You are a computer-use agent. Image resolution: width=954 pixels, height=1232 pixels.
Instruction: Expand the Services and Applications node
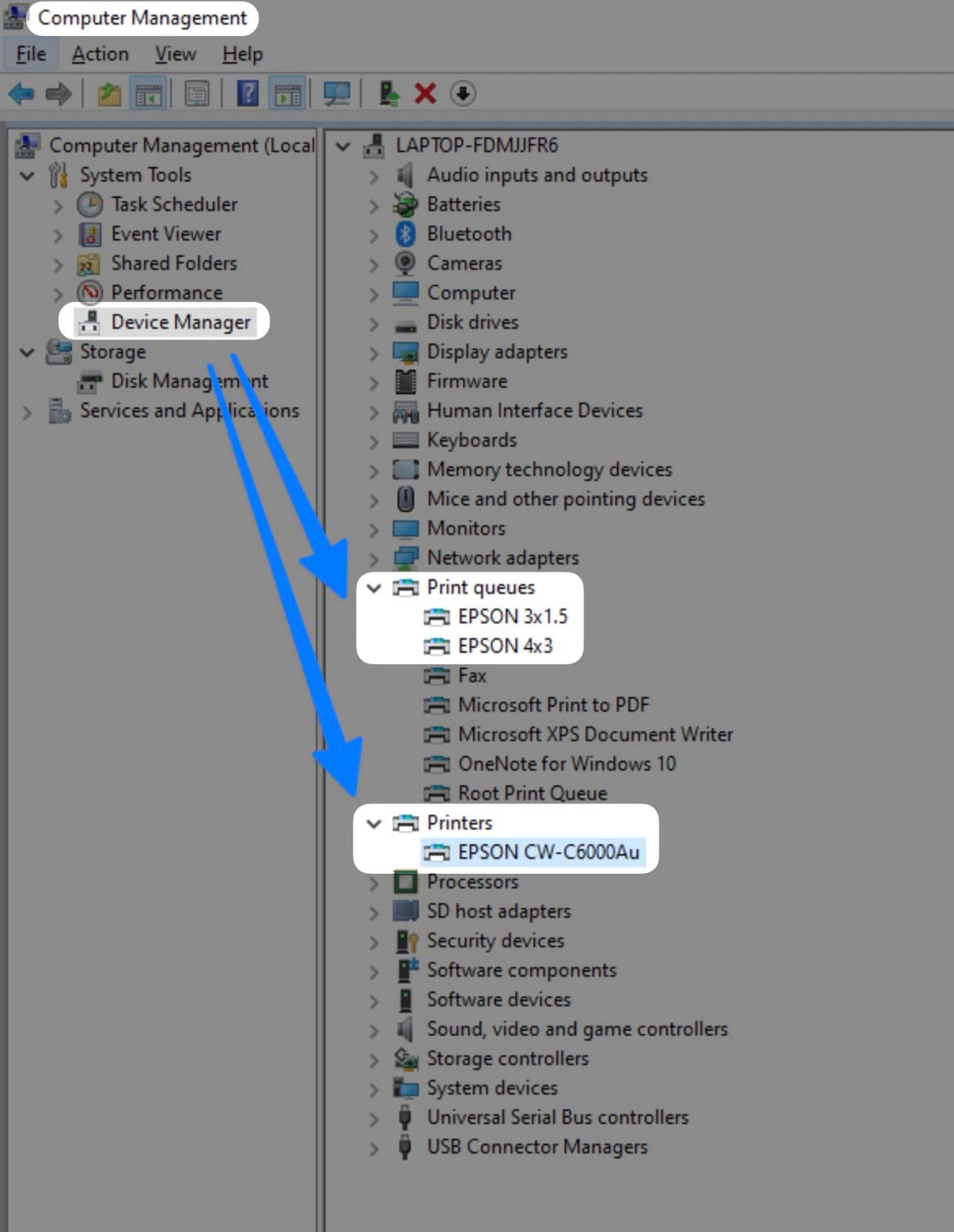click(x=27, y=411)
